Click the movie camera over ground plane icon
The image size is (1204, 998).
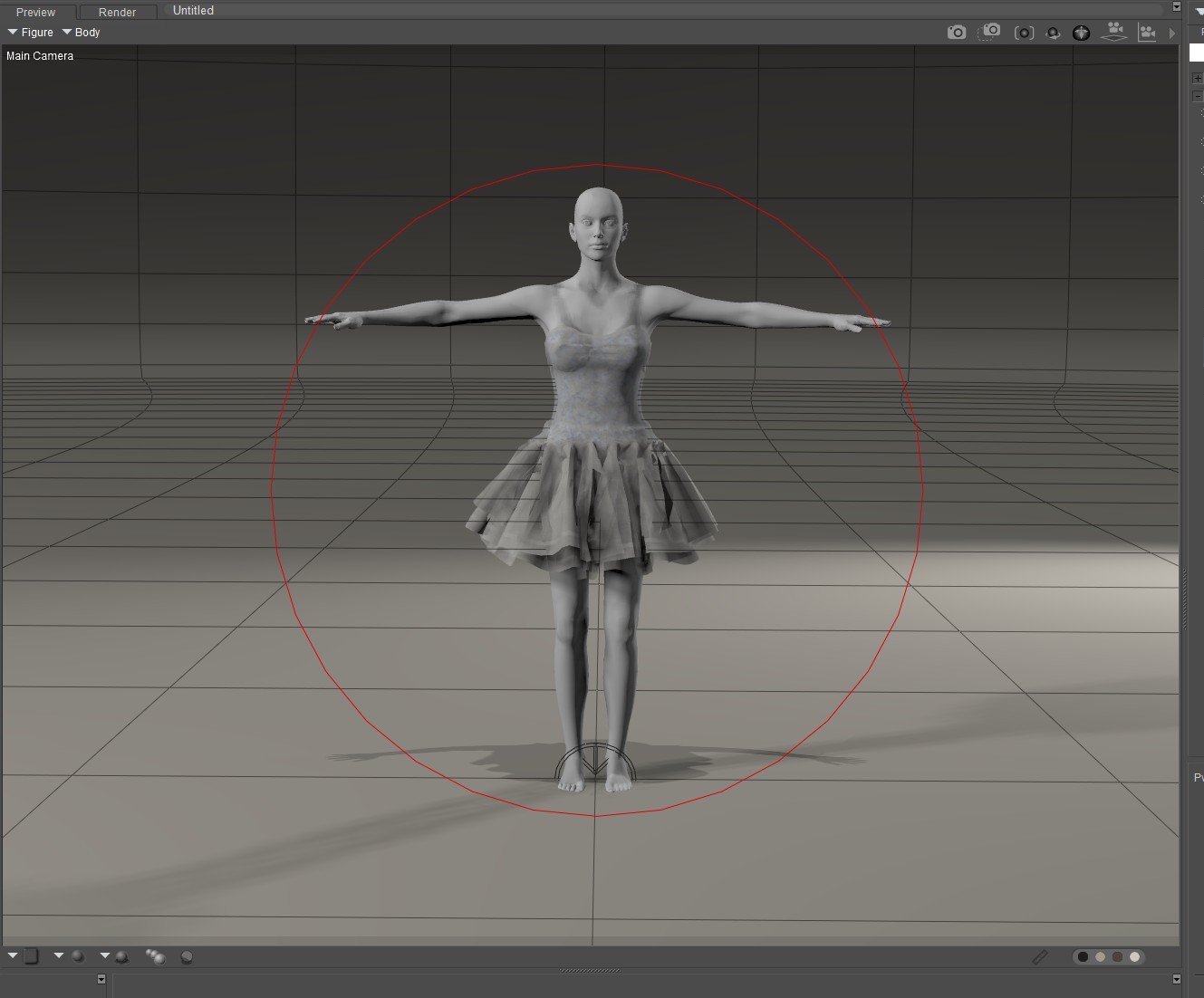point(1114,32)
